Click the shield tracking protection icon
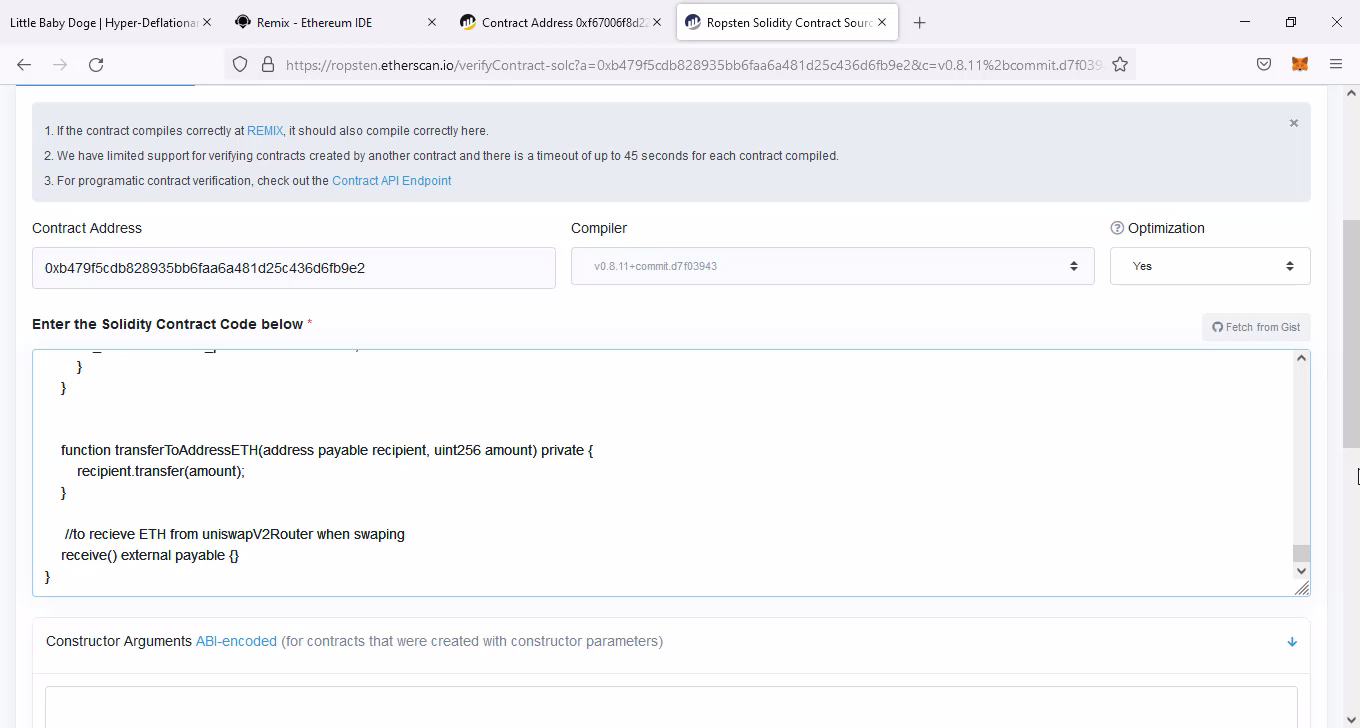The height and width of the screenshot is (728, 1360). tap(240, 65)
